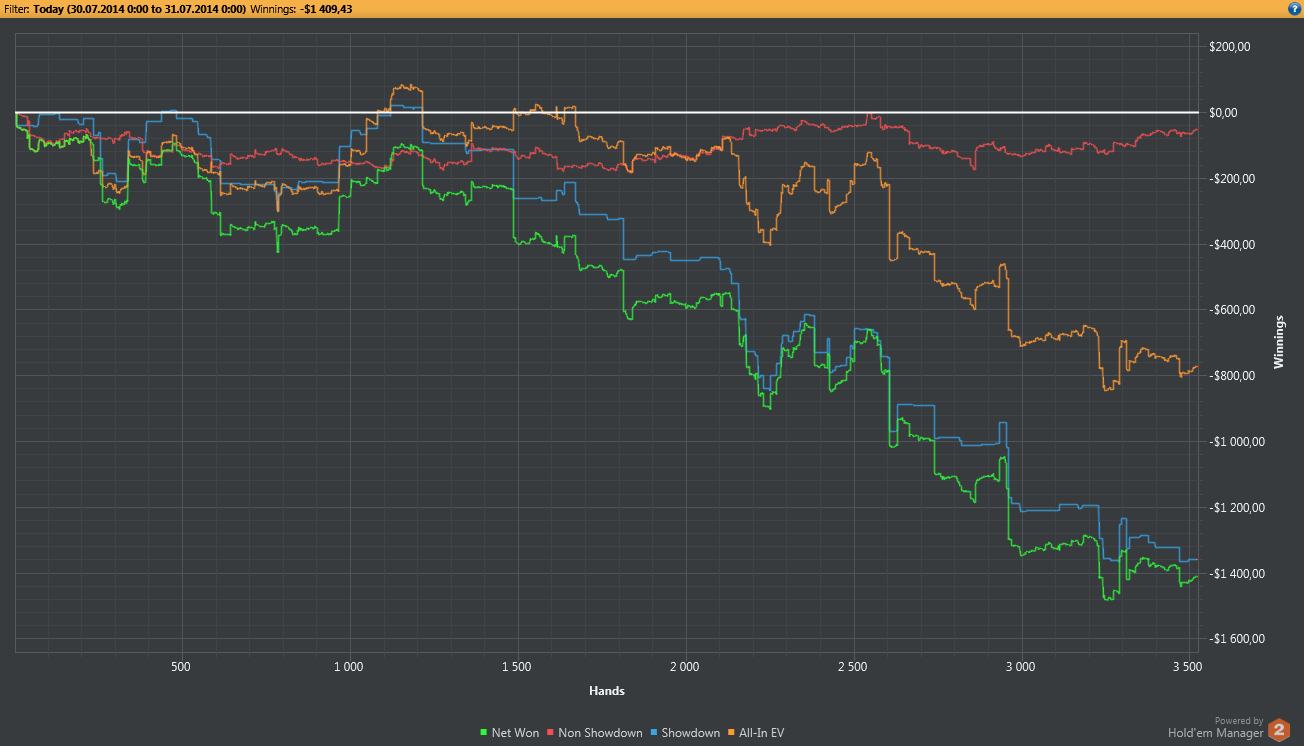The height and width of the screenshot is (746, 1304).
Task: Toggle the Non Showdown series label
Action: pos(599,733)
